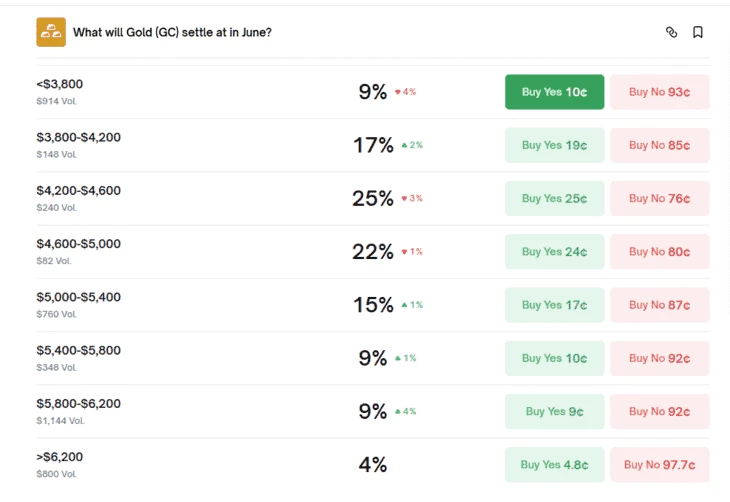This screenshot has width=730, height=502.
Task: Buy Yes at 10¢ for $5,400-$5,800
Action: click(554, 358)
